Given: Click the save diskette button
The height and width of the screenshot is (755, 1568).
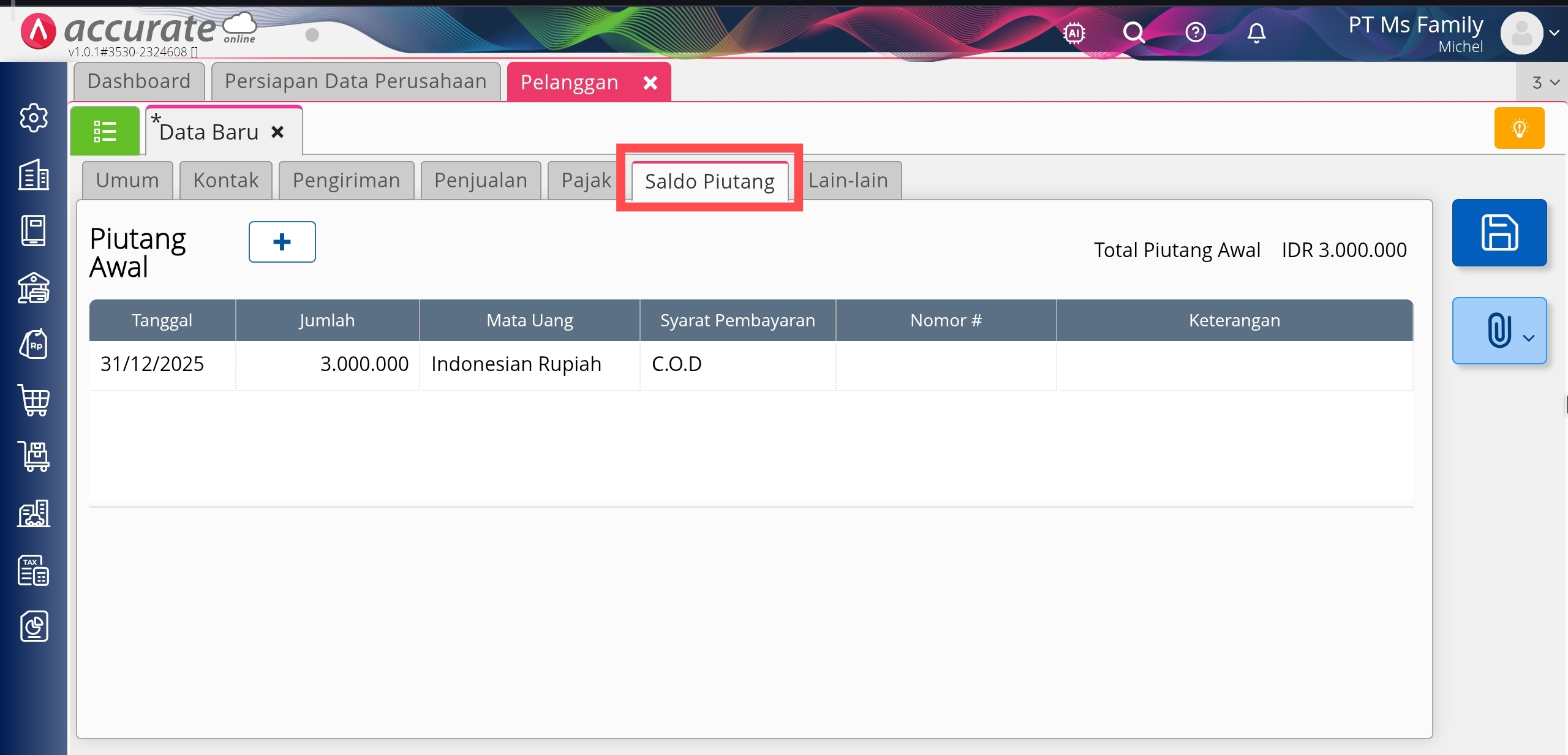Looking at the screenshot, I should [x=1499, y=233].
